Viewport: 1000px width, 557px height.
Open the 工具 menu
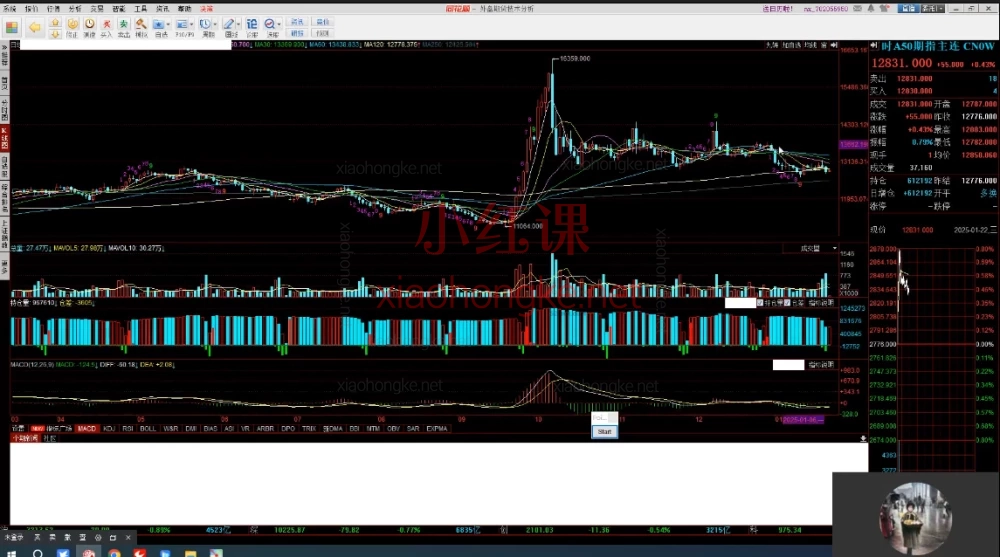141,9
